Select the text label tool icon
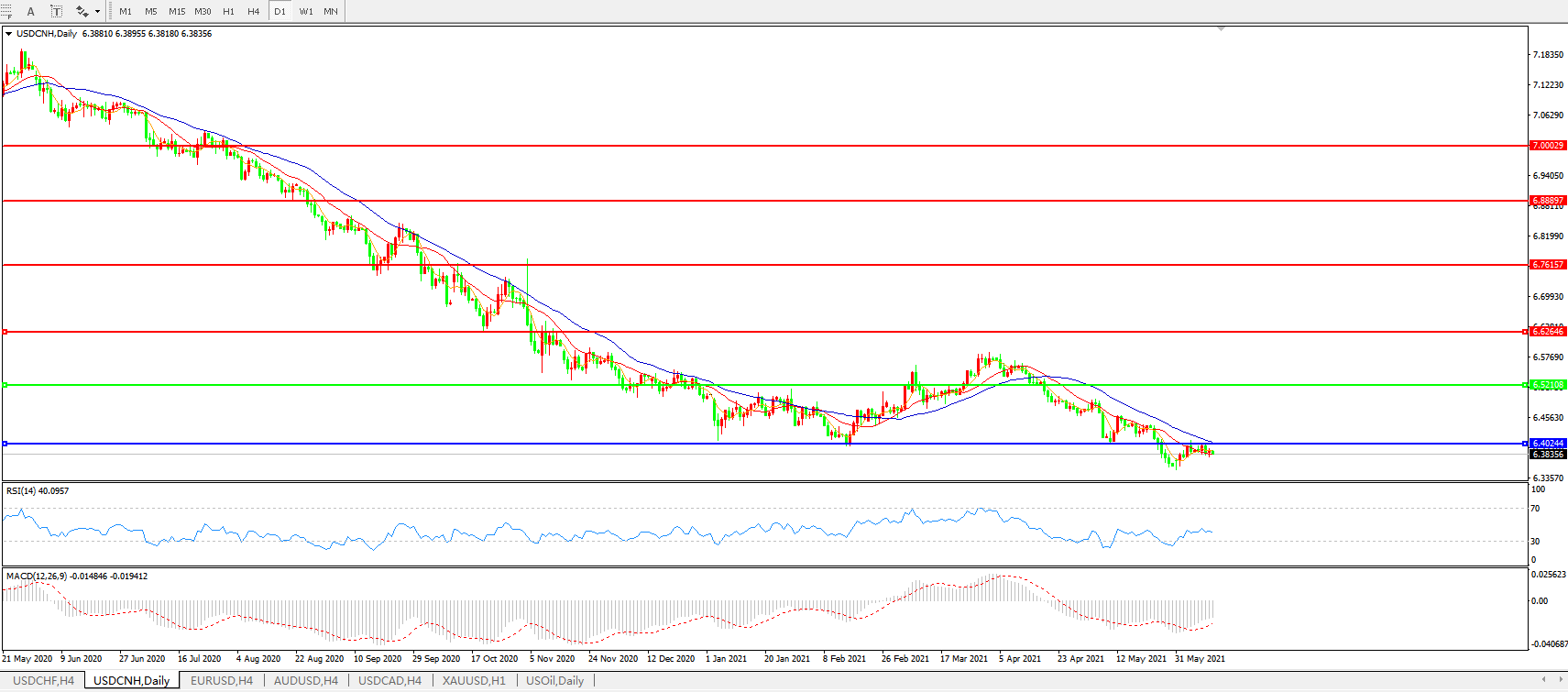 point(56,11)
